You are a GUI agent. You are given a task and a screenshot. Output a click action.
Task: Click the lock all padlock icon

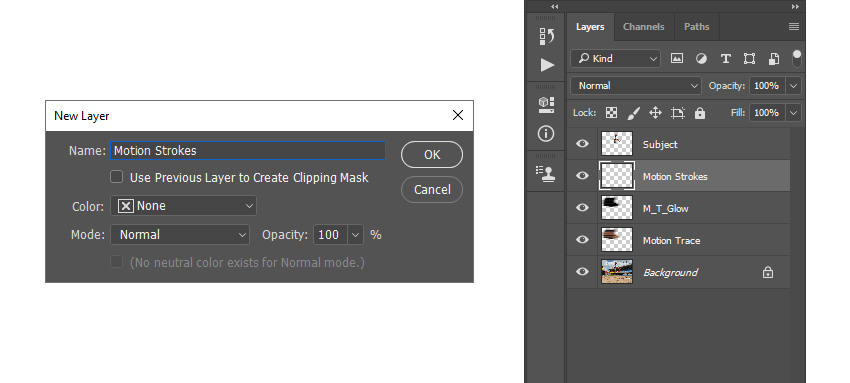click(700, 113)
